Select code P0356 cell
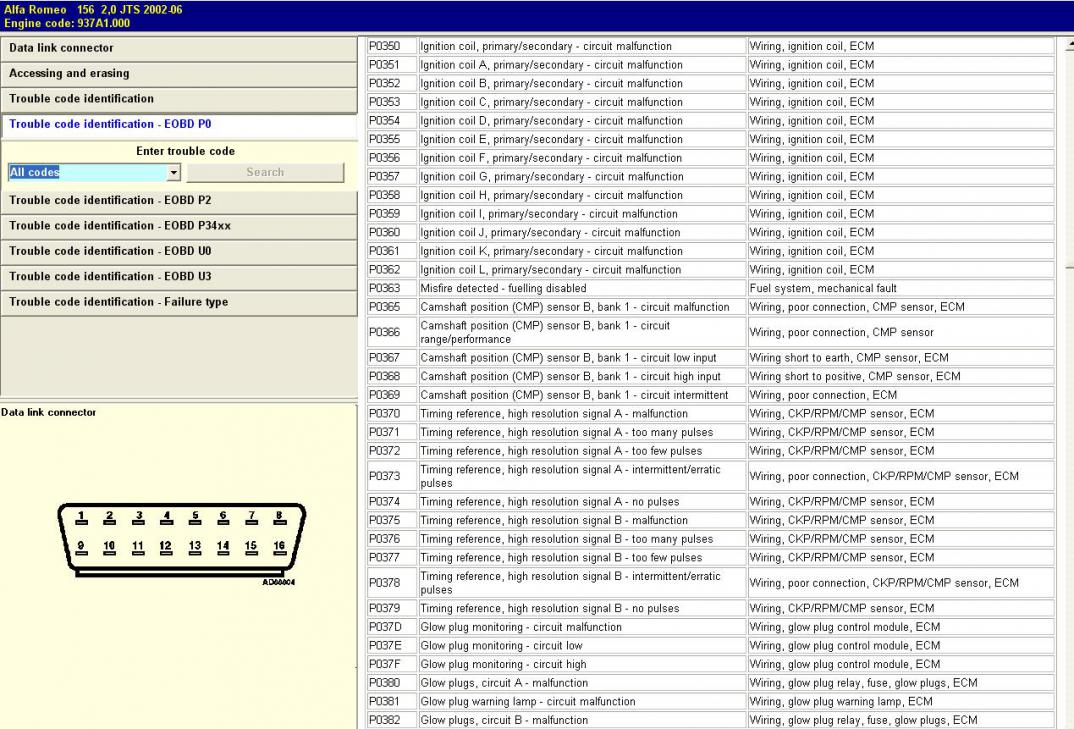Image resolution: width=1074 pixels, height=729 pixels. click(x=392, y=158)
